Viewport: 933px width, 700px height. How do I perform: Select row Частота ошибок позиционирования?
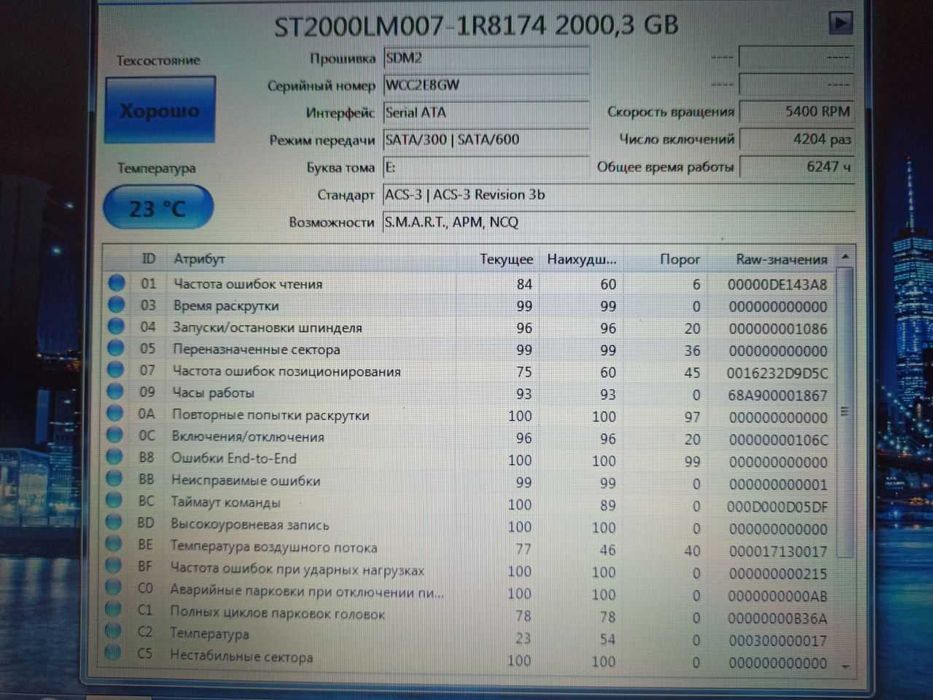(469, 372)
